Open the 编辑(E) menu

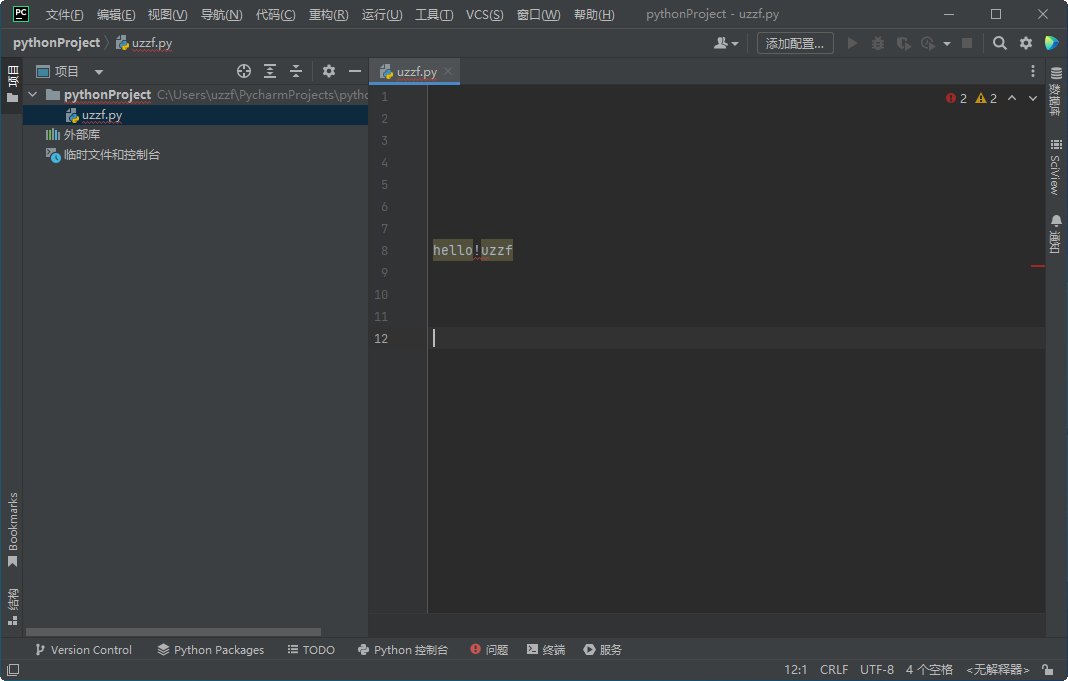tap(116, 14)
